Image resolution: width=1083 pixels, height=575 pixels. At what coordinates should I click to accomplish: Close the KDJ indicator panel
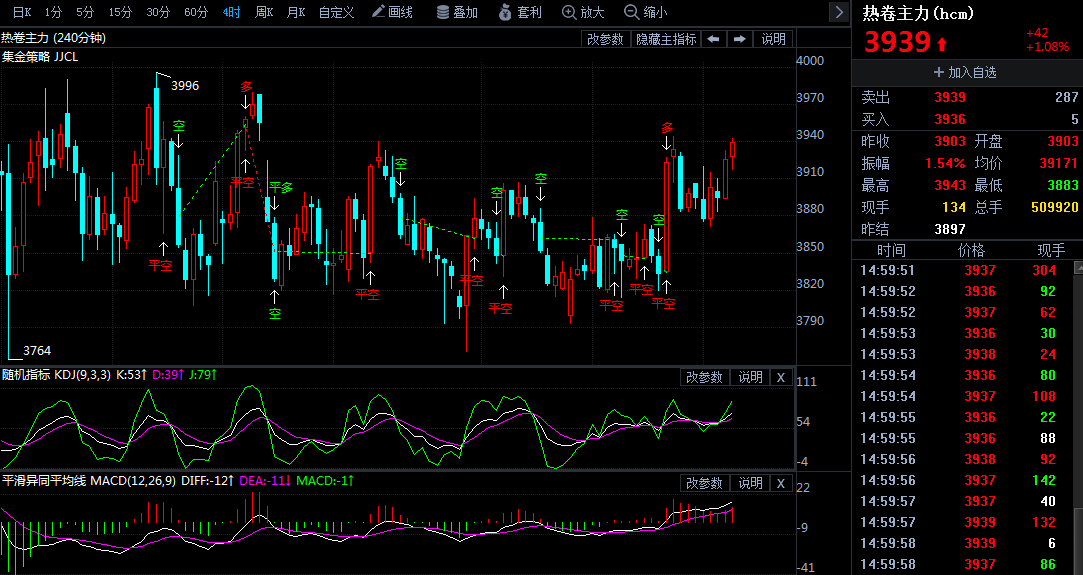[782, 377]
